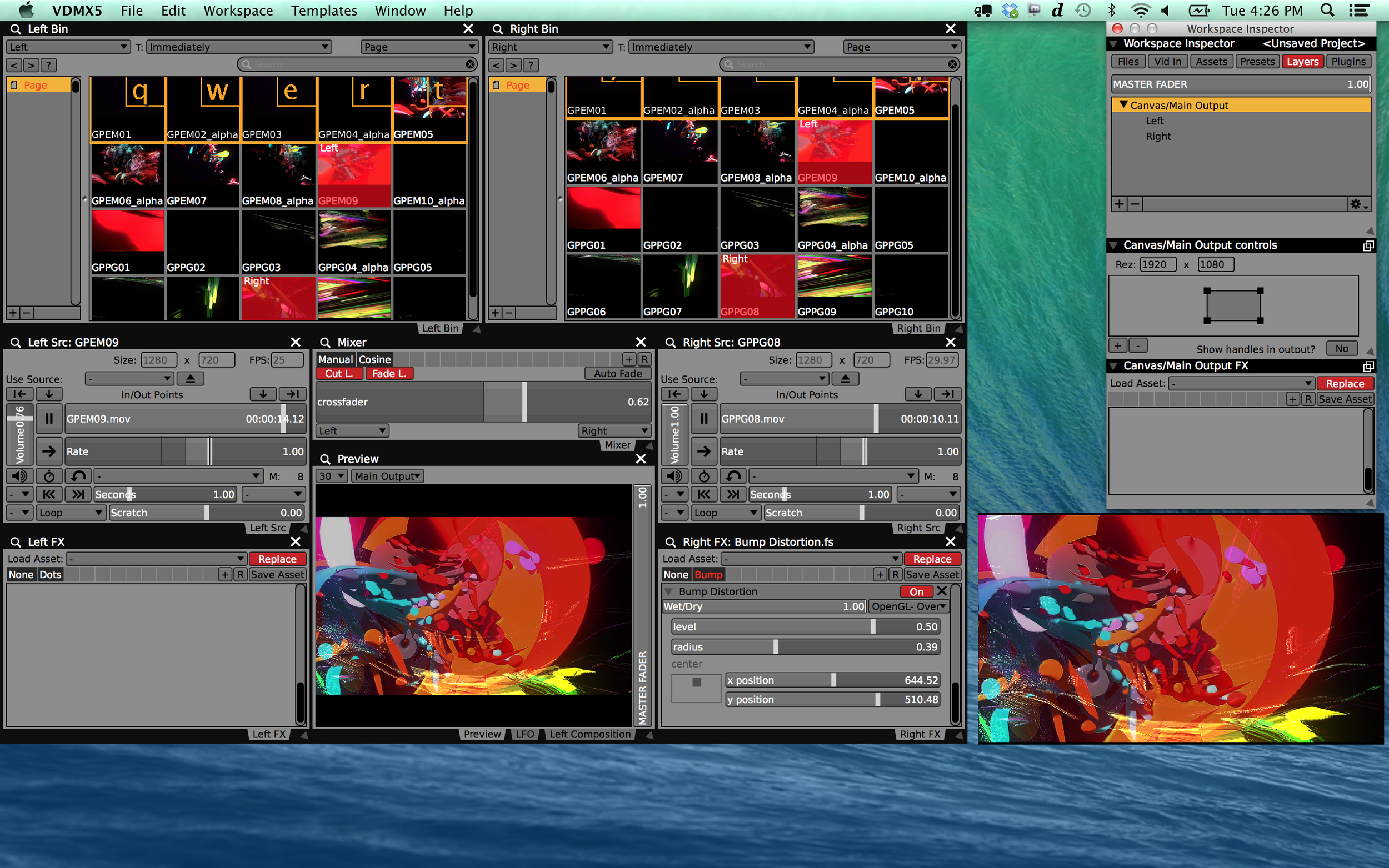Click the Left Src skip forward icon

[78, 494]
